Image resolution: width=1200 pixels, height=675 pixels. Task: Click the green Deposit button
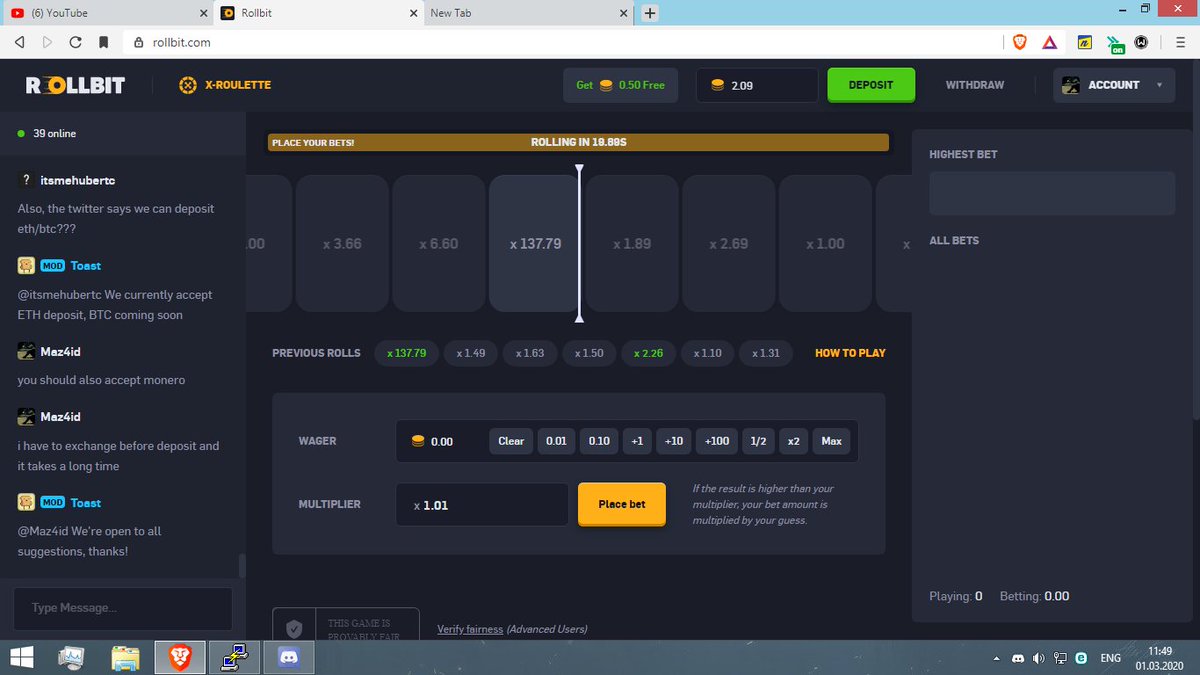click(871, 85)
